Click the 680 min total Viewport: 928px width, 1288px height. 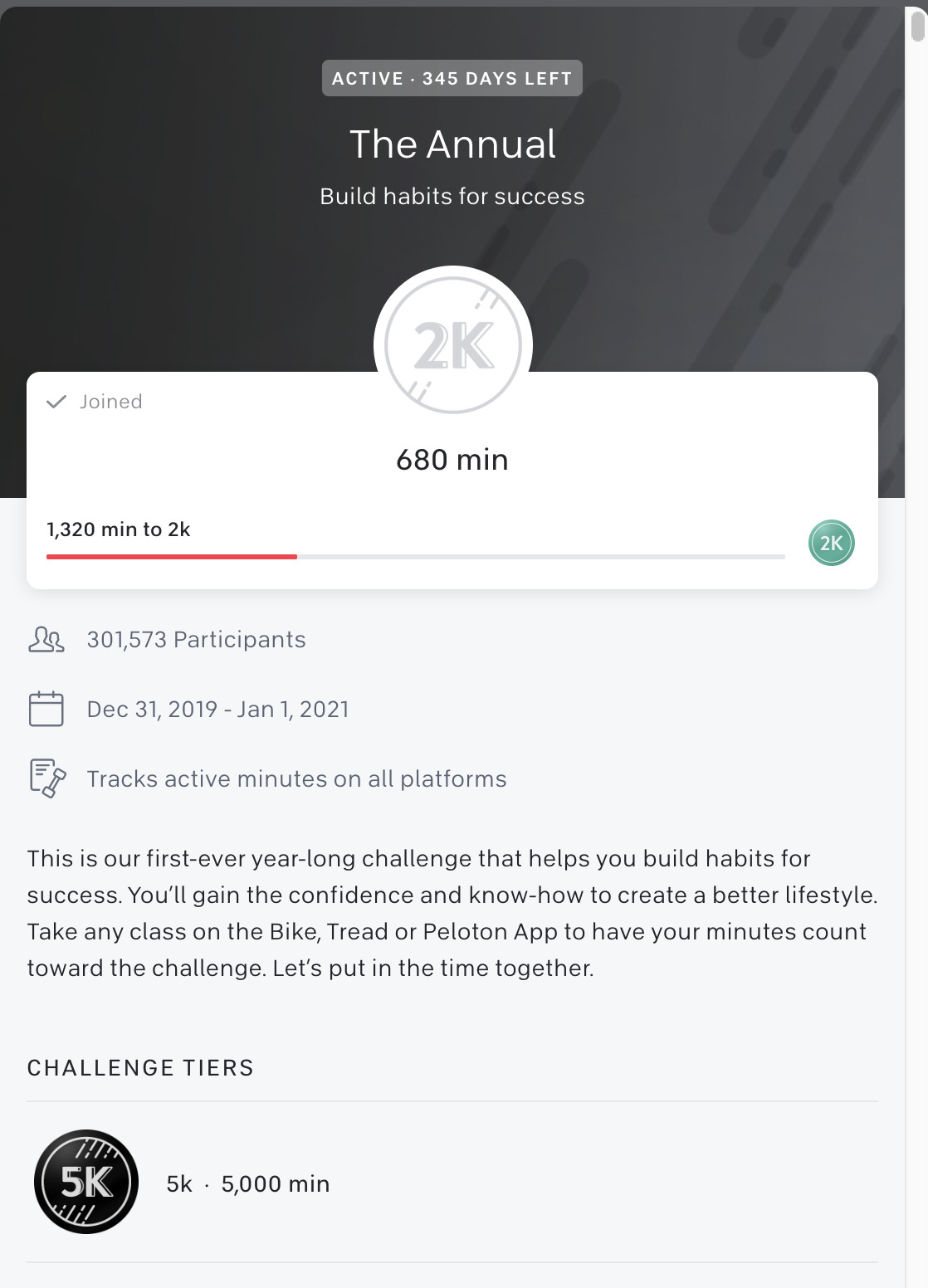(x=452, y=460)
